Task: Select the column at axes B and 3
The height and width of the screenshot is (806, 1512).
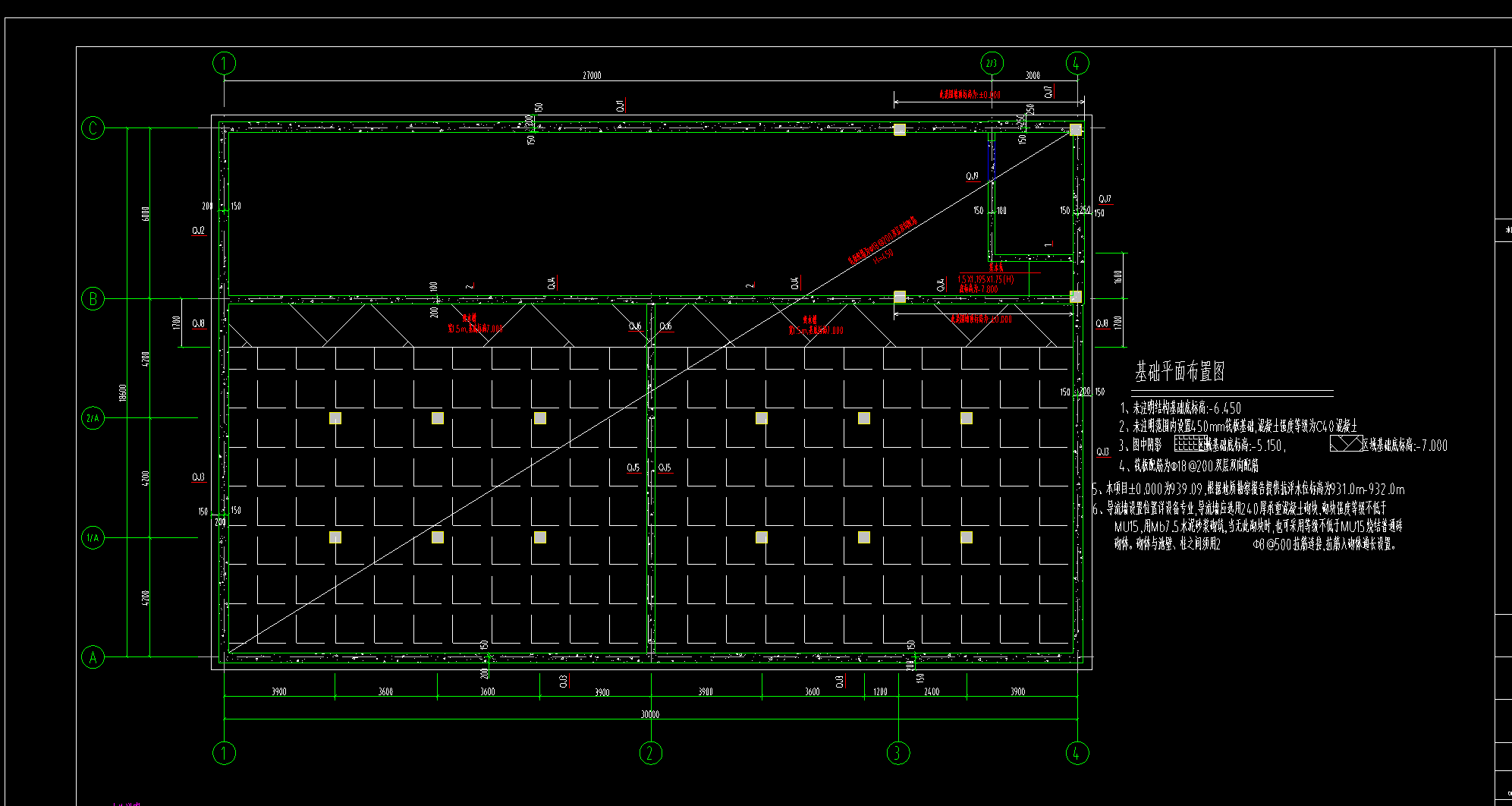Action: (x=900, y=297)
